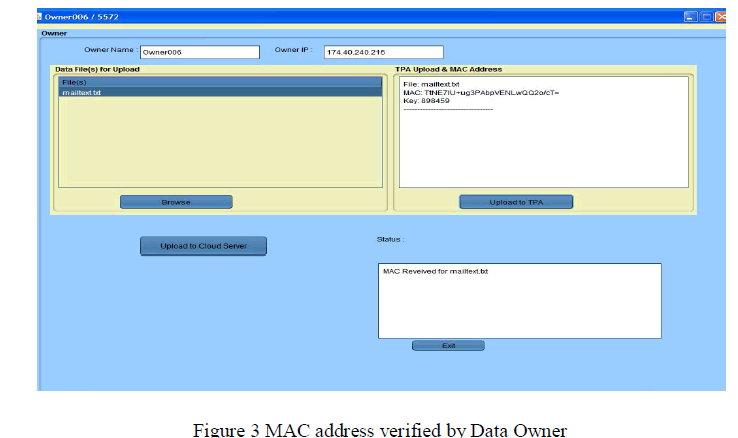Maximize the Owner006 window

click(x=706, y=18)
